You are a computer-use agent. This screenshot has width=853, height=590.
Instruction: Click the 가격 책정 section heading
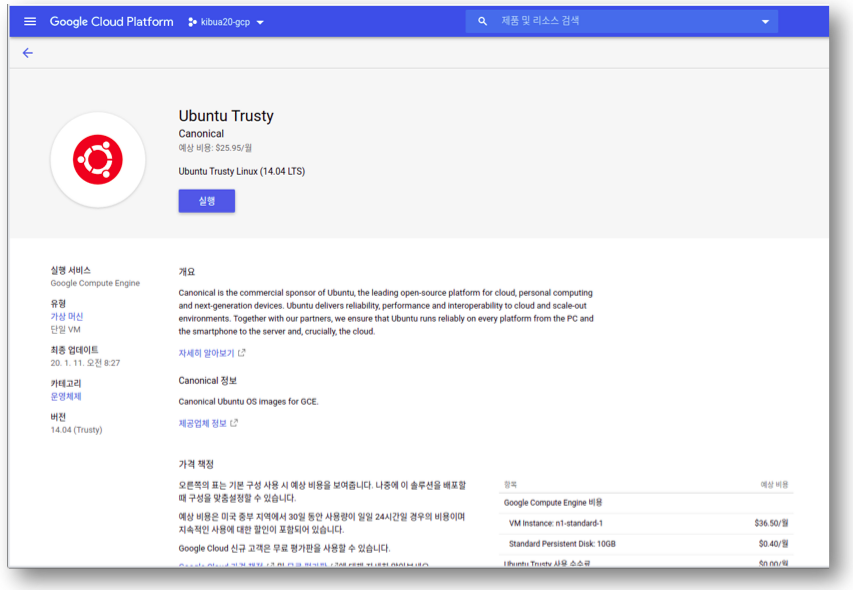(196, 464)
